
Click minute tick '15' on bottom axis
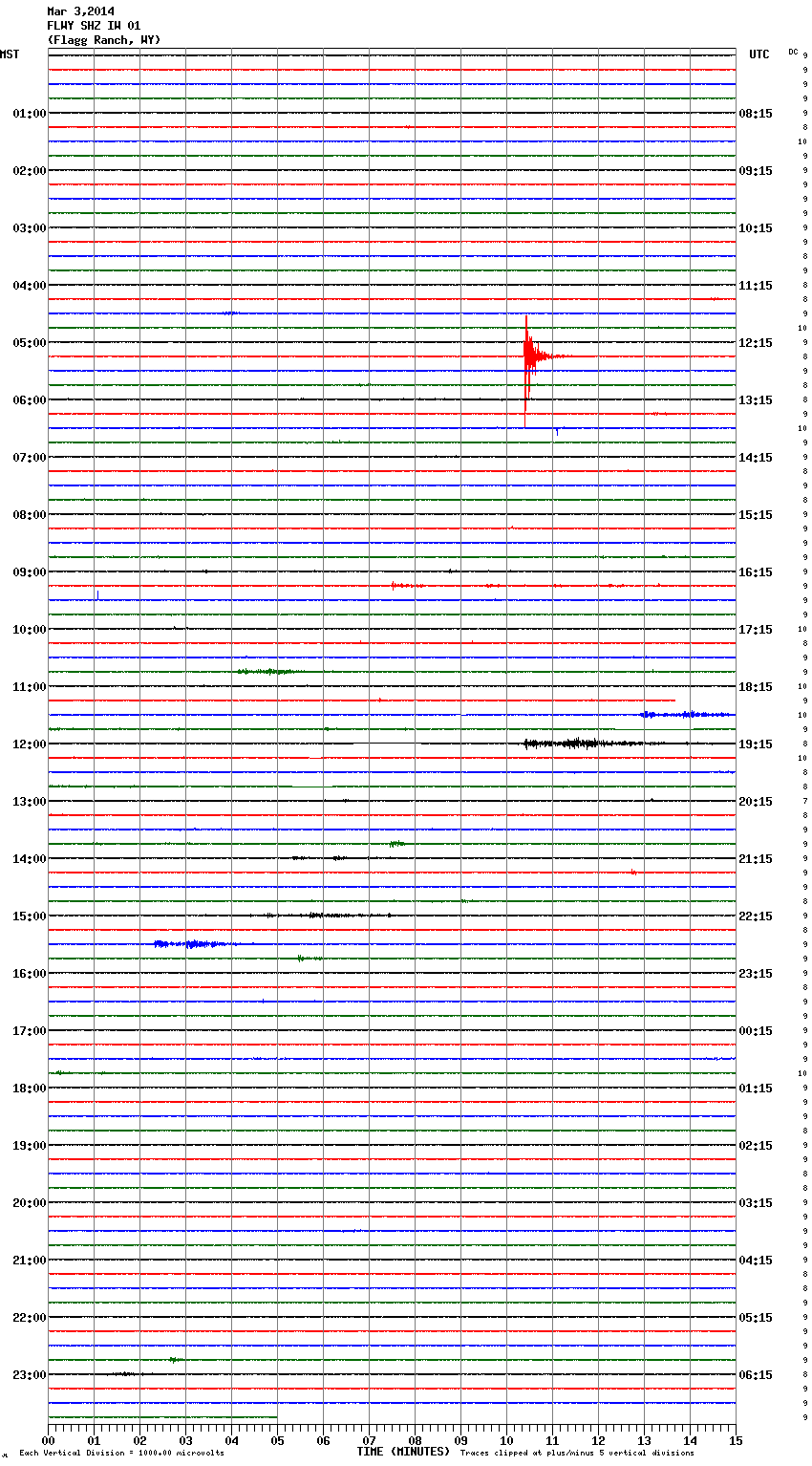coord(736,1440)
